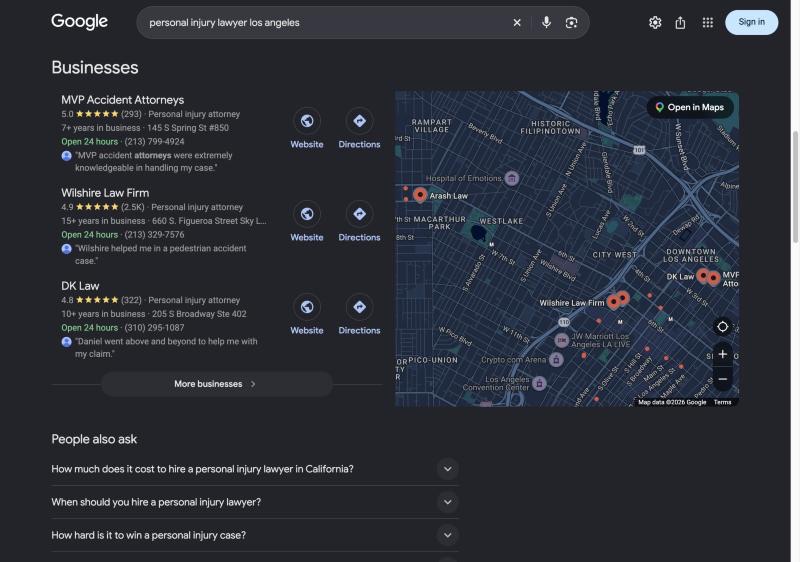The height and width of the screenshot is (562, 800).
Task: Zoom out on the map
Action: click(x=722, y=379)
